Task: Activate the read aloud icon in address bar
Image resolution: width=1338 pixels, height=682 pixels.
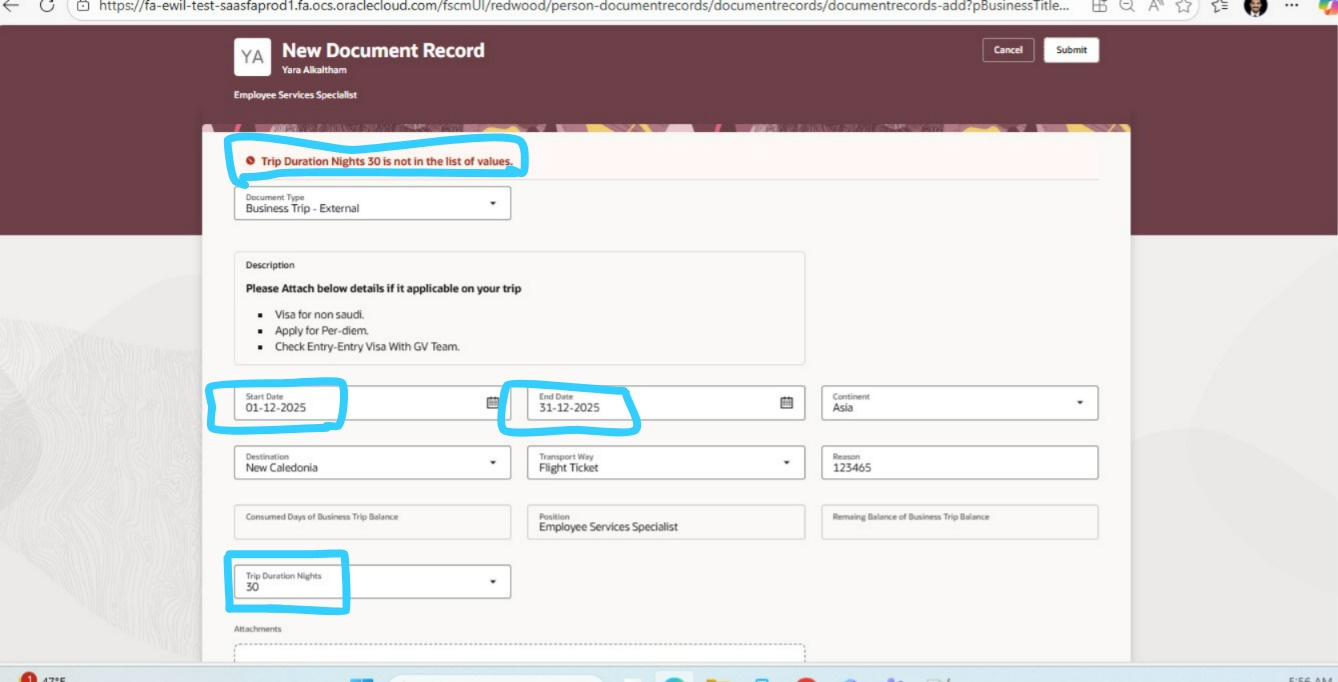Action: click(x=1156, y=6)
